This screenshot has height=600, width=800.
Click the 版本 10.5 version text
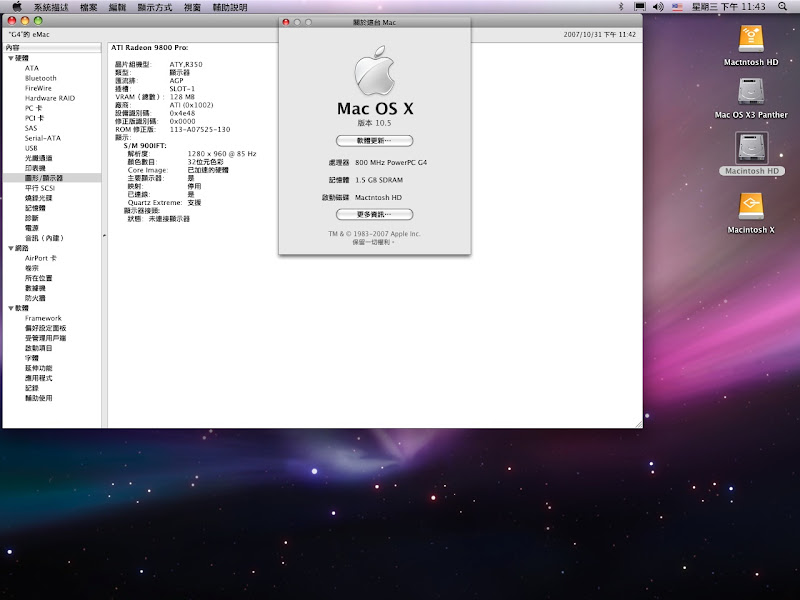(374, 123)
